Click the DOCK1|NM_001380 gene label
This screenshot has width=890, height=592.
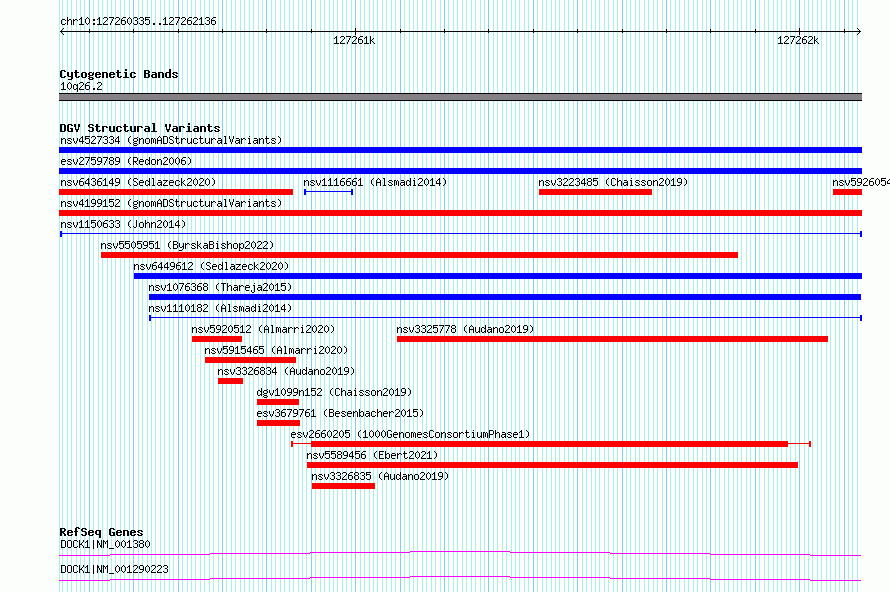[106, 544]
